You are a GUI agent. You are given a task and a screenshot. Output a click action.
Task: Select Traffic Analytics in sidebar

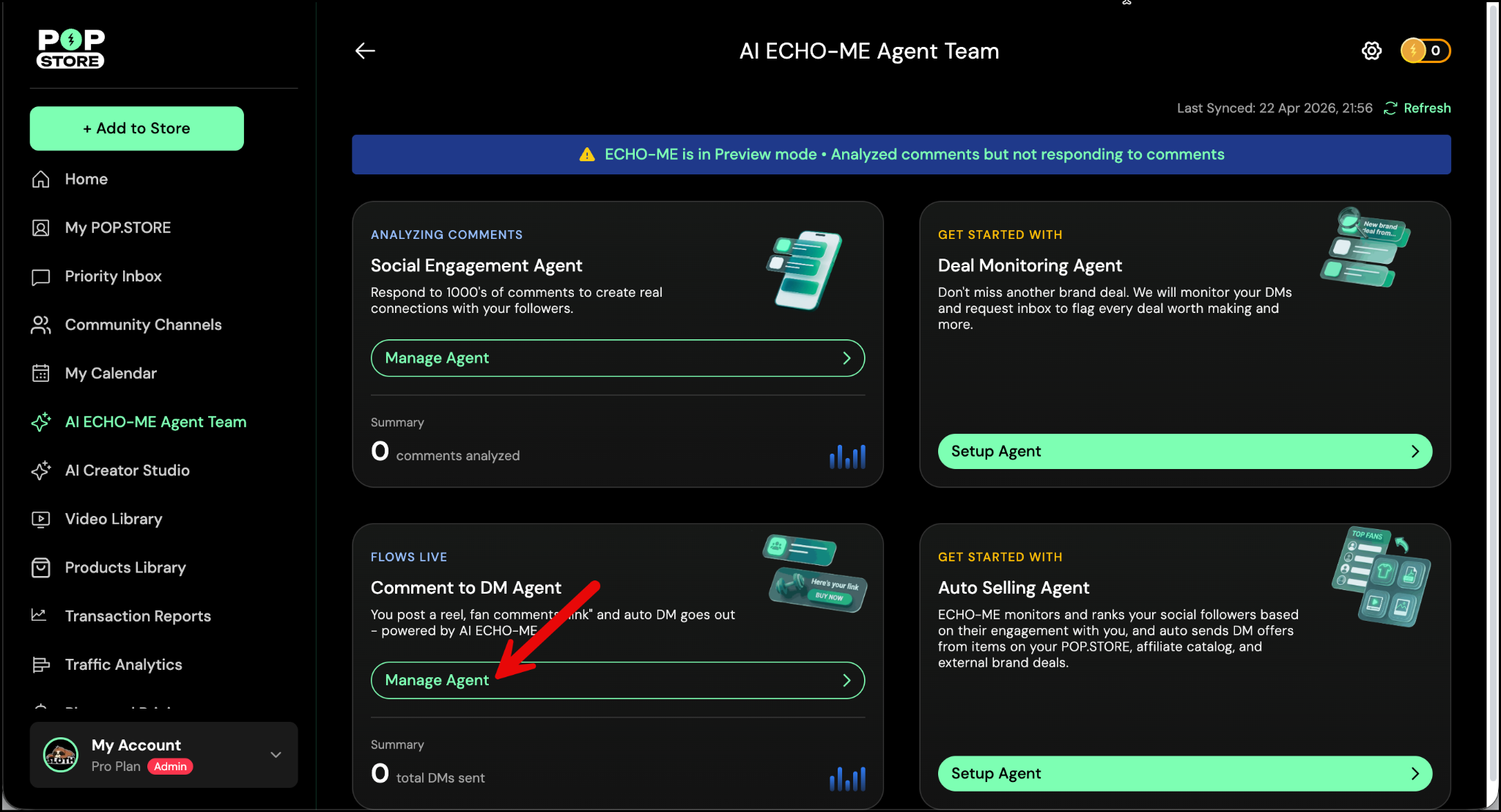[x=123, y=665]
